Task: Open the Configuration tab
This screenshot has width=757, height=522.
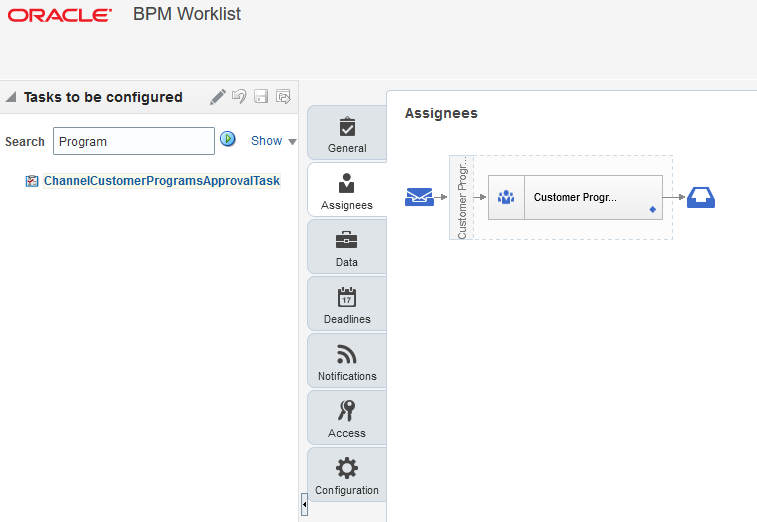Action: (347, 475)
